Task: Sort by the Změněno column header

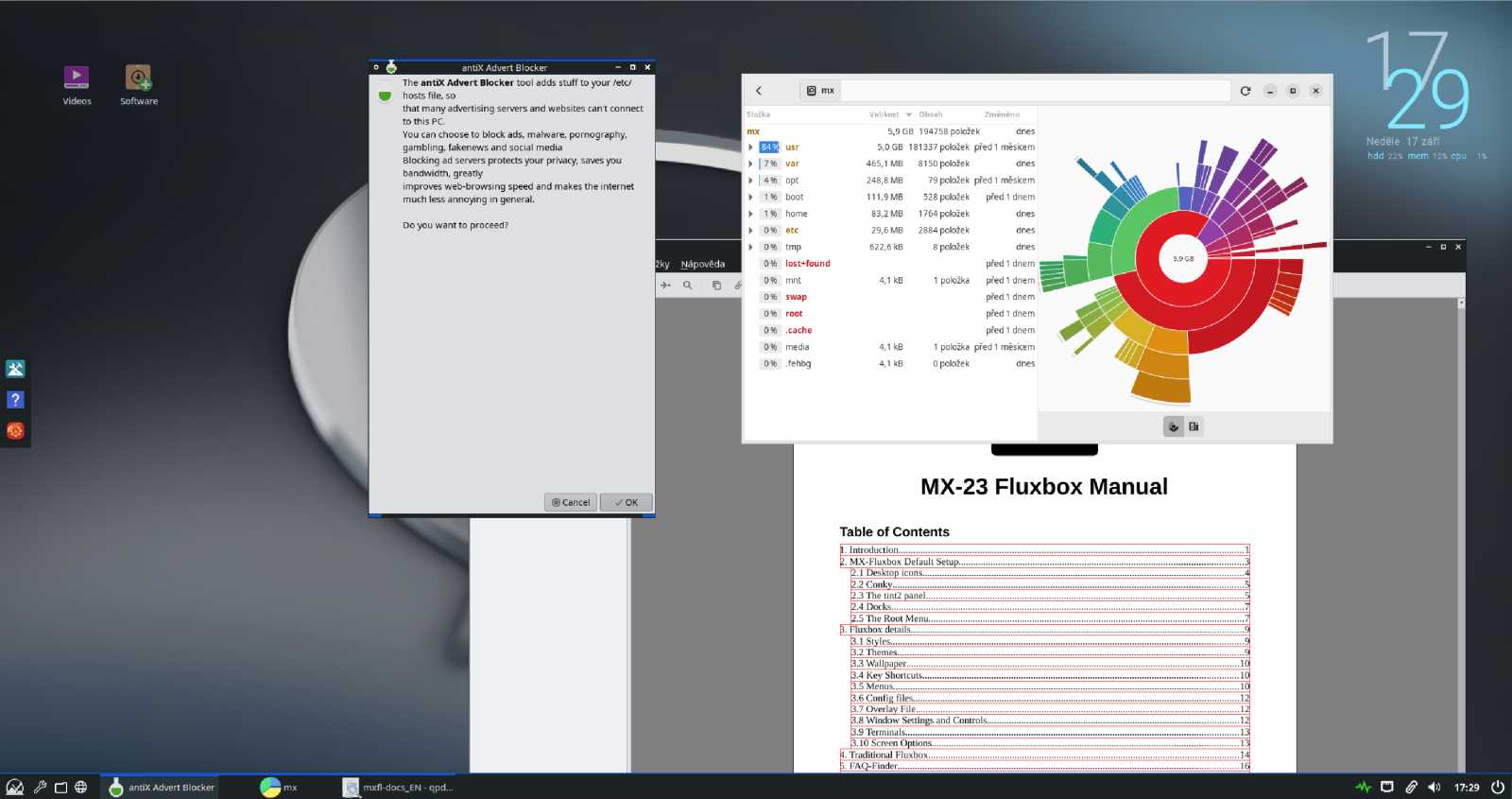Action: (1002, 114)
